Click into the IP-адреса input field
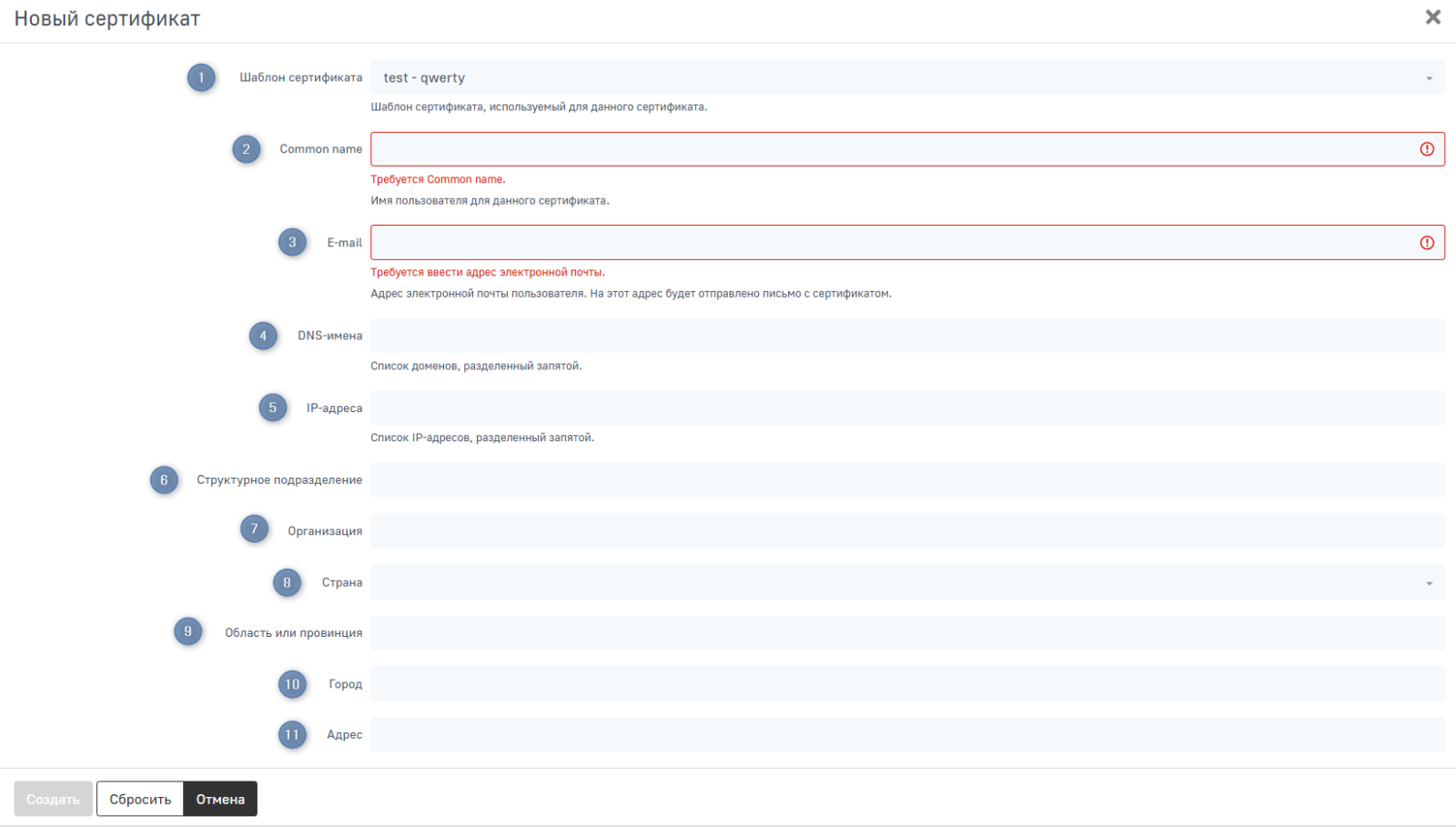1456x827 pixels. (906, 408)
